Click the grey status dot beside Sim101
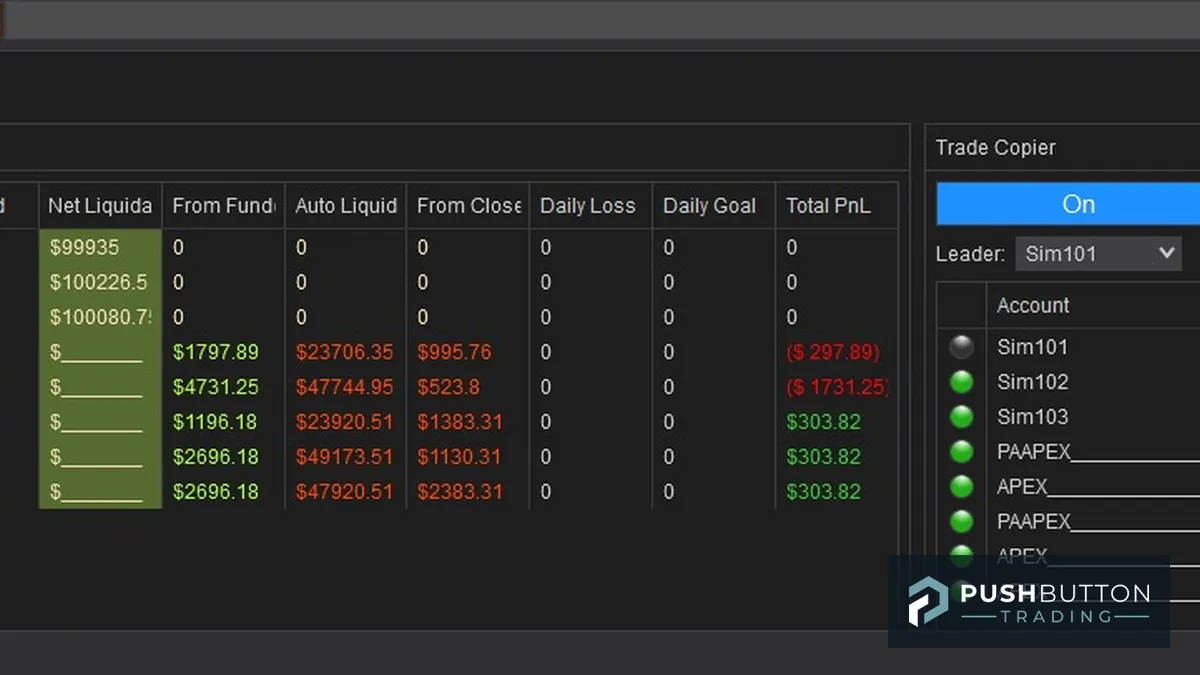Viewport: 1200px width, 675px height. pyautogui.click(x=962, y=347)
